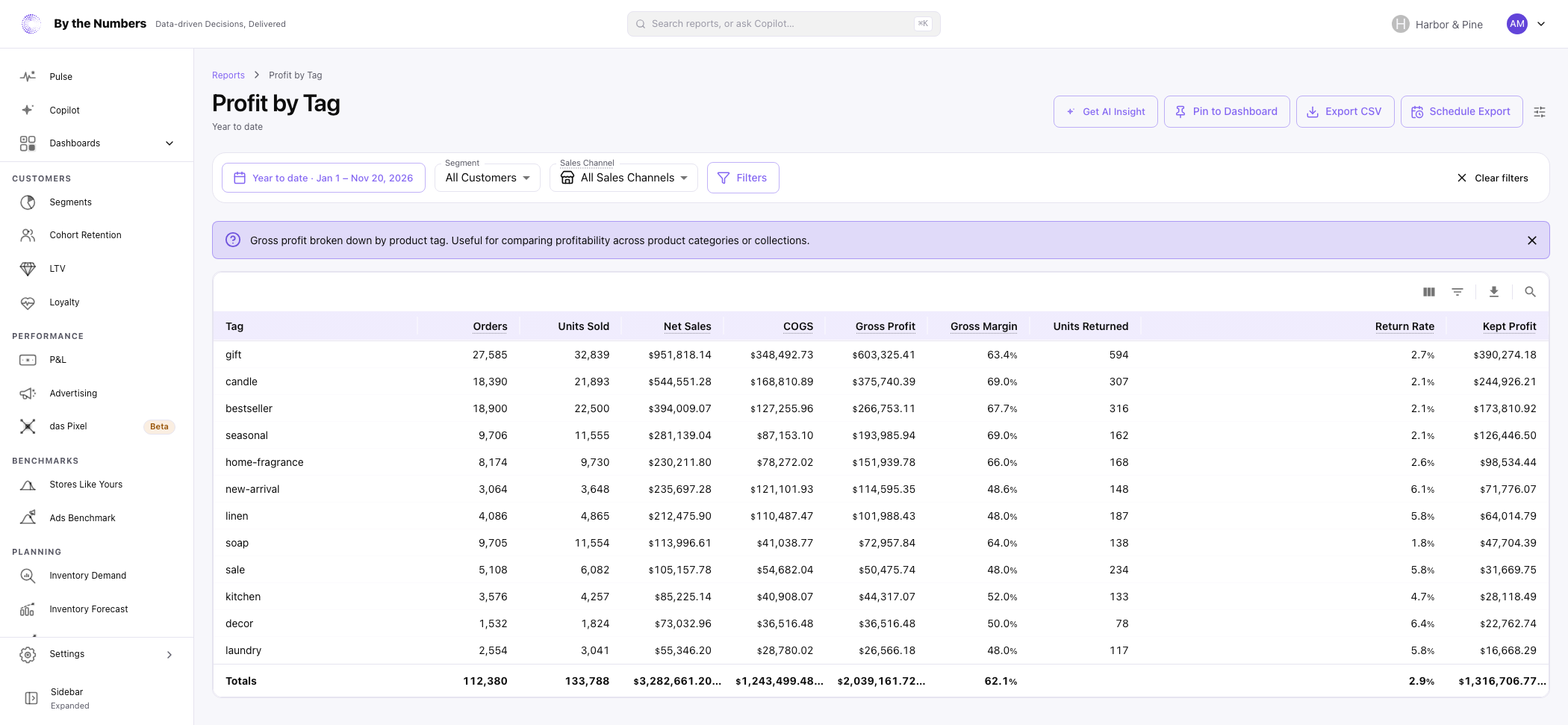Click the Loyalty heart icon

pyautogui.click(x=28, y=302)
